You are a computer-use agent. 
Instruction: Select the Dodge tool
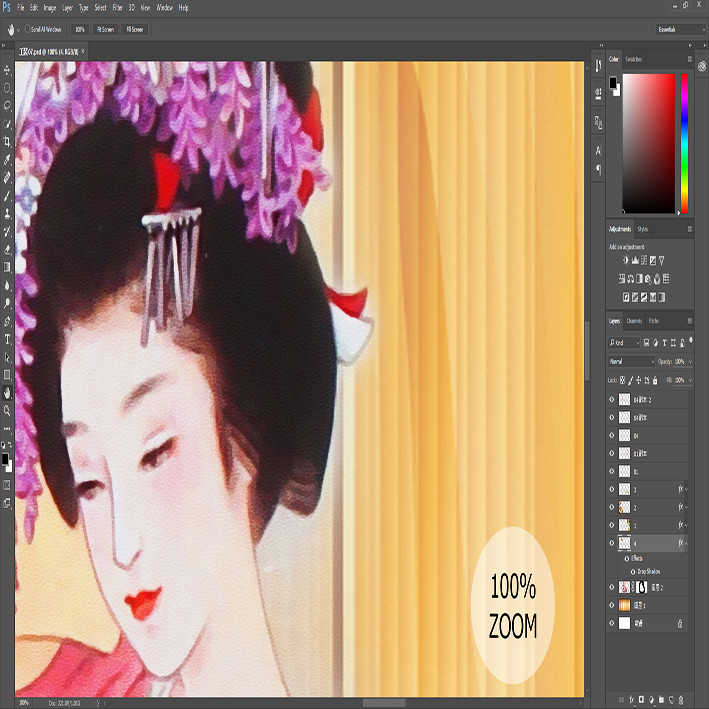point(7,303)
